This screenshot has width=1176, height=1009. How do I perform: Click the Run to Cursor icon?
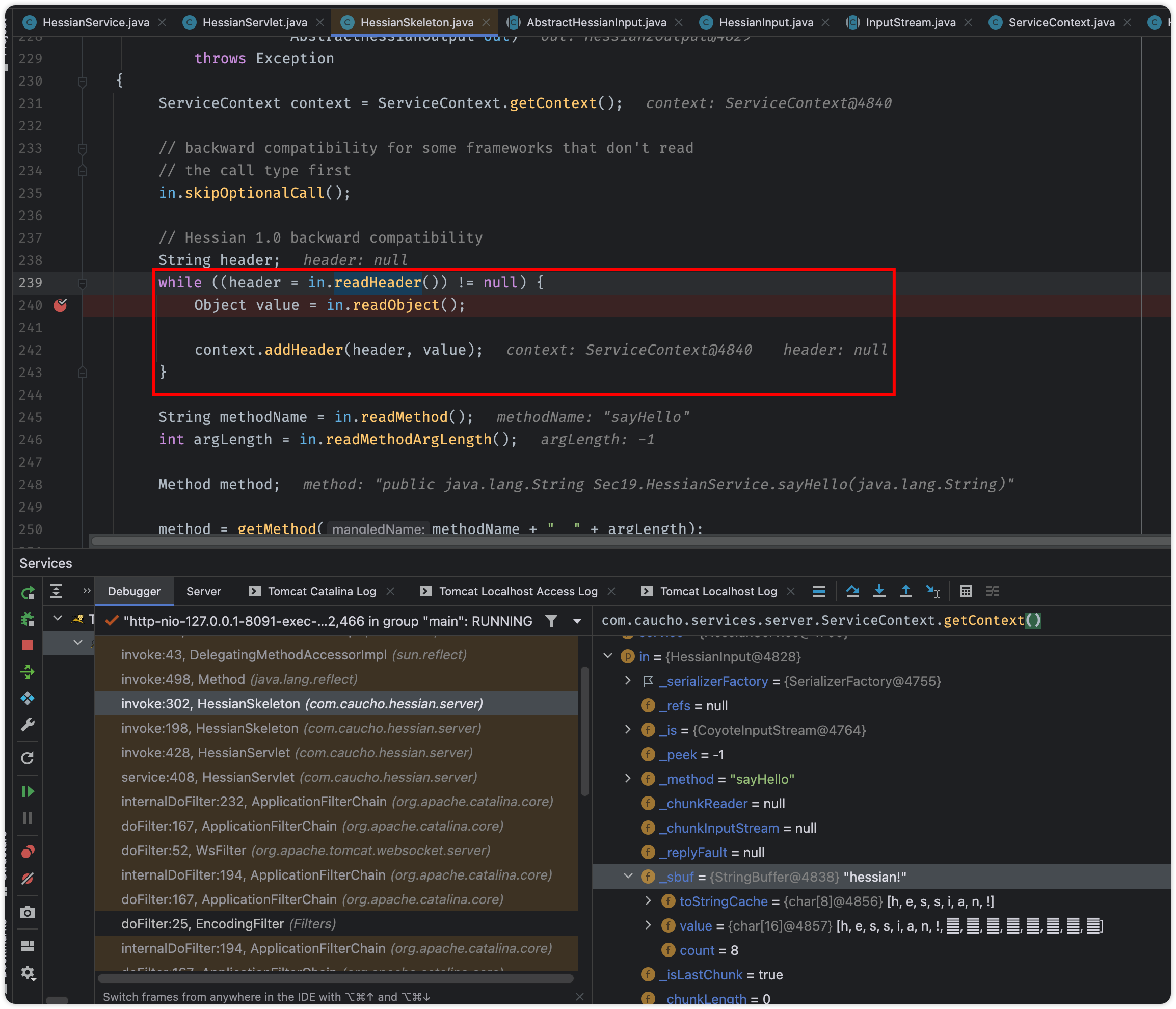point(932,591)
